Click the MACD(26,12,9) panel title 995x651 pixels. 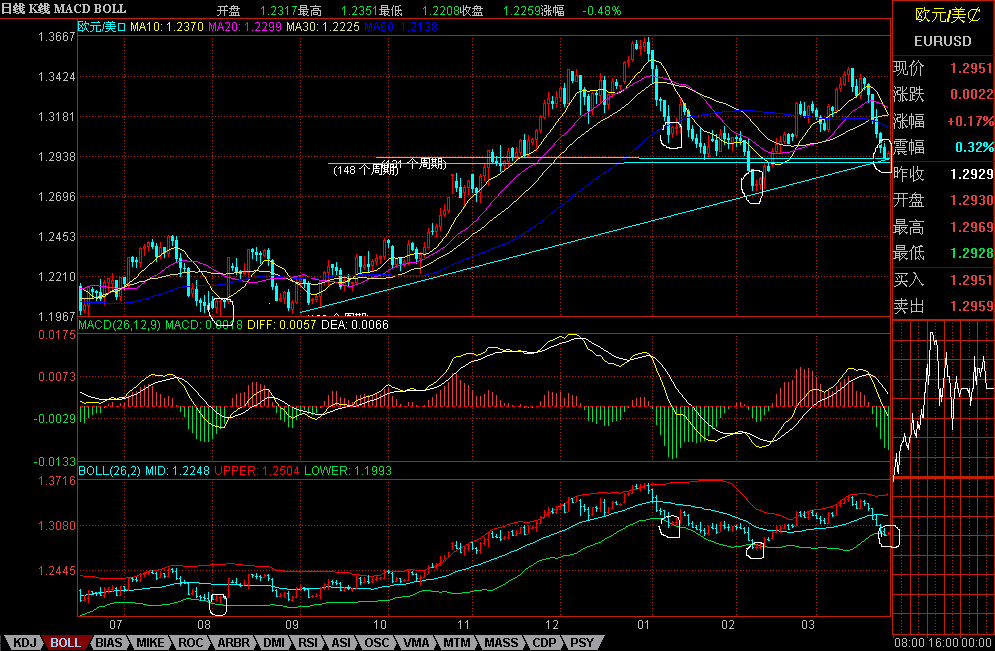119,325
